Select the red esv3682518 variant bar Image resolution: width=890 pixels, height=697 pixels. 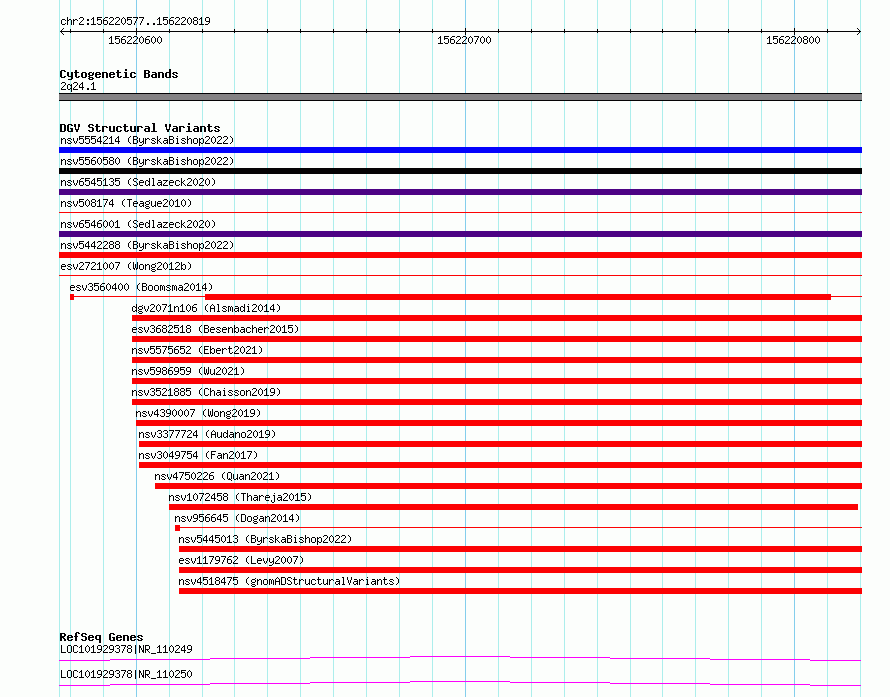point(497,339)
